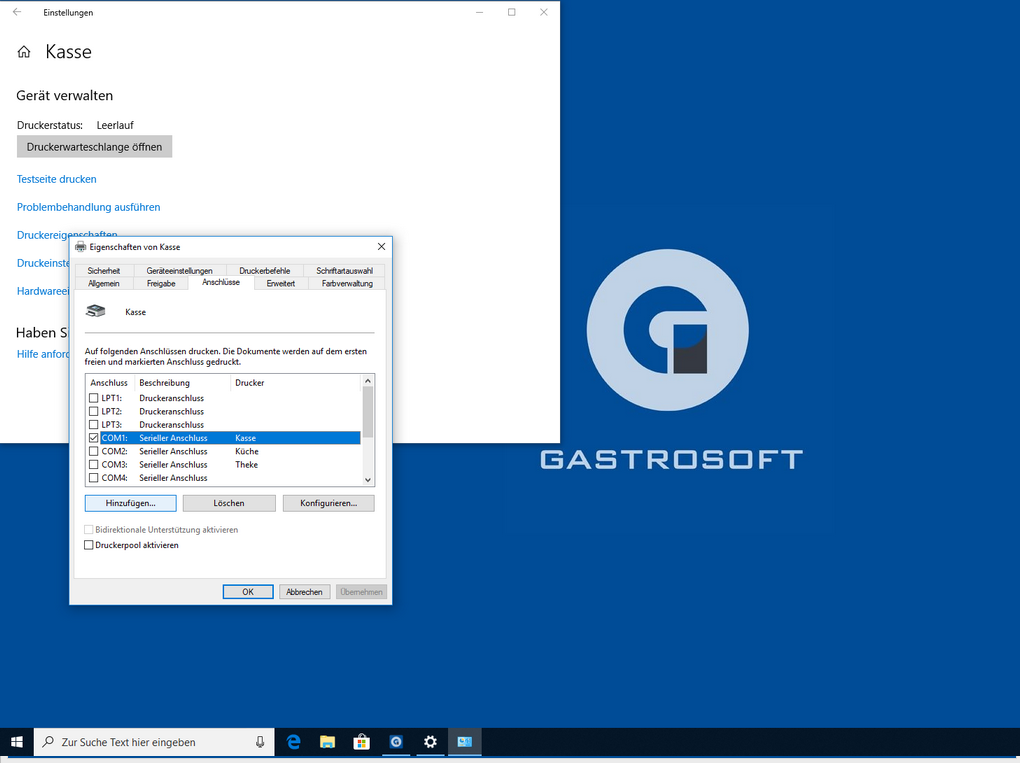Viewport: 1020px width, 763px height.
Task: Select the LPT2 Druckeranschluss description
Action: pos(172,411)
